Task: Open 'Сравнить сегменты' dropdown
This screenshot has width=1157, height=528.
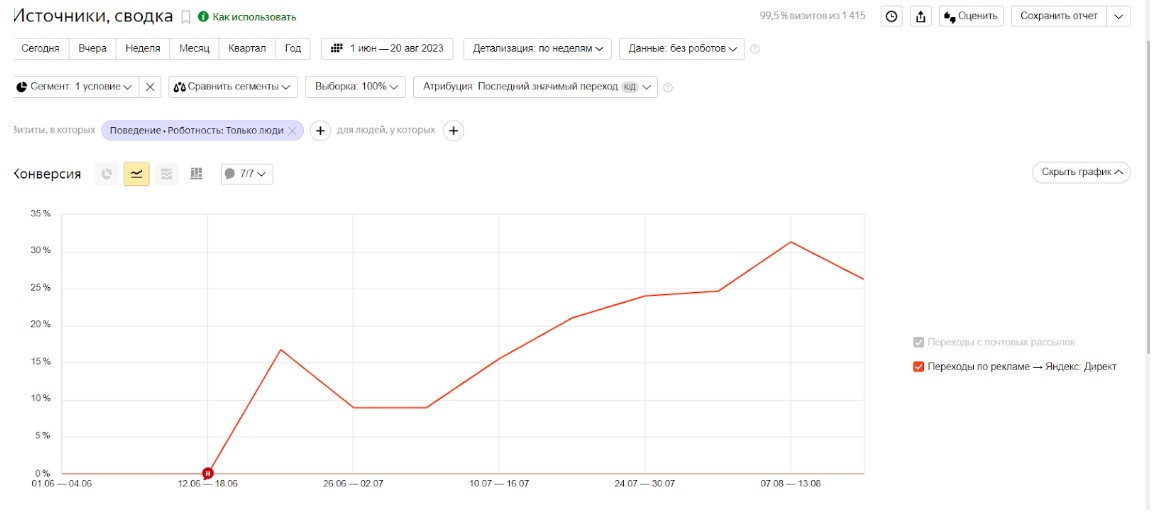Action: click(x=232, y=87)
